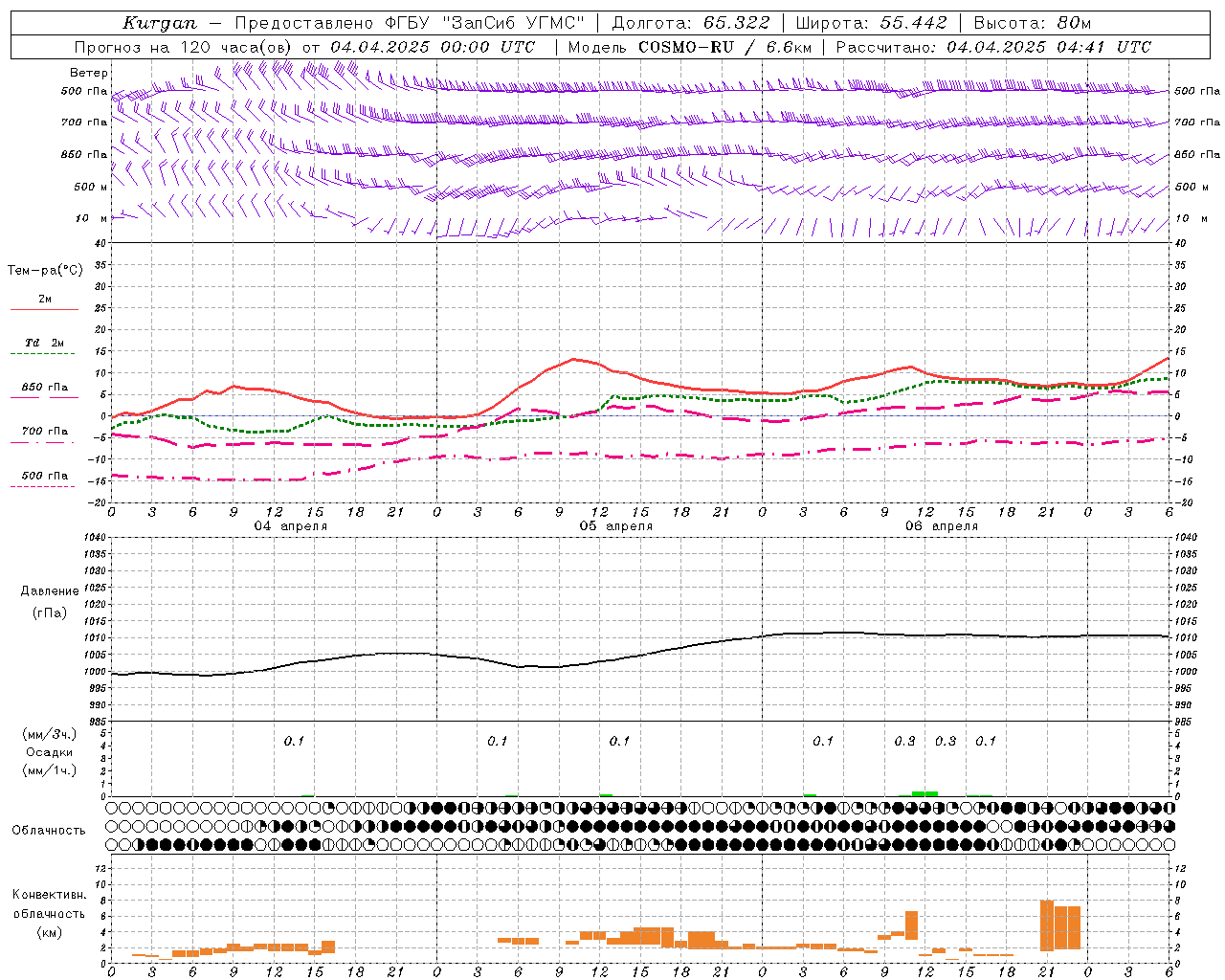Image resolution: width=1225 pixels, height=980 pixels.
Task: Click the "Рассчитано: 04.04.2025 04:41 UTC" timestamp
Action: tap(993, 47)
